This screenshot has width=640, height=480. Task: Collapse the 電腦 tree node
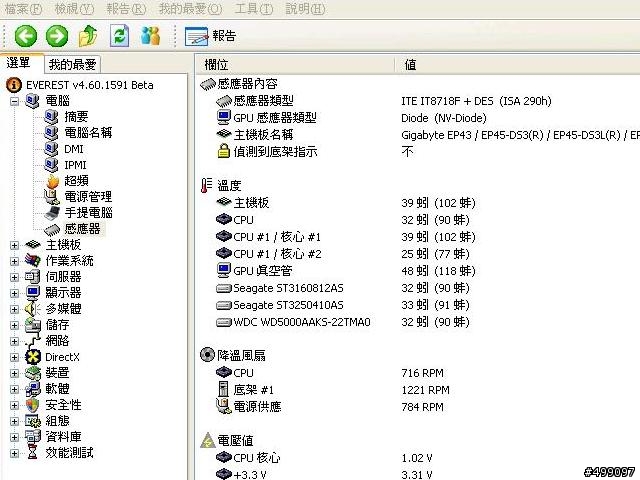pos(14,101)
